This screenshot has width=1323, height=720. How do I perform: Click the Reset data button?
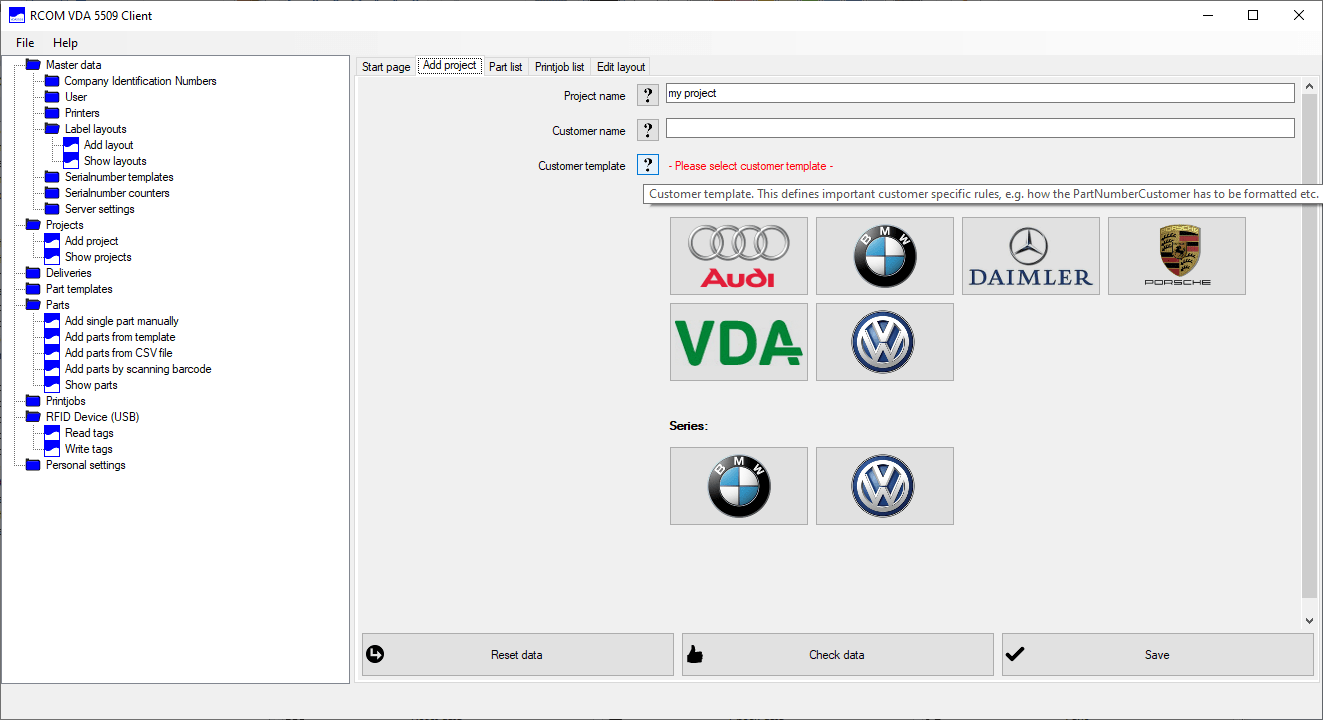click(518, 655)
